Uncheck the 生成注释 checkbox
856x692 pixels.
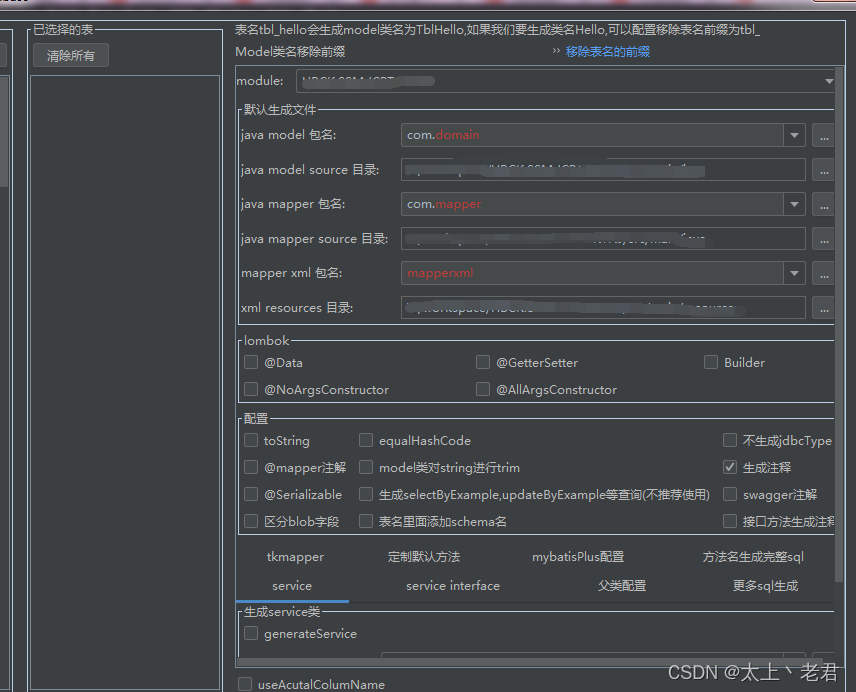point(730,467)
